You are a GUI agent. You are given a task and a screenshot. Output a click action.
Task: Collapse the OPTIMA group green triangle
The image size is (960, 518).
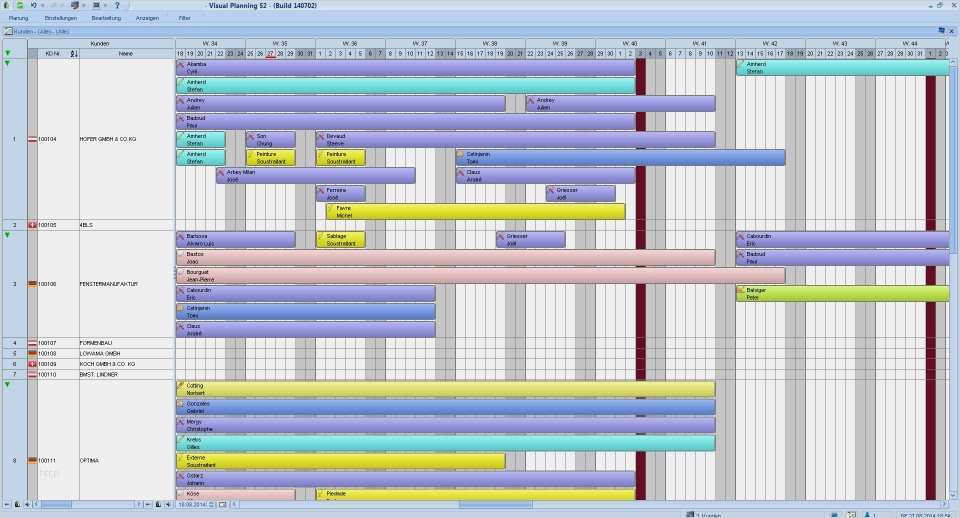7,385
